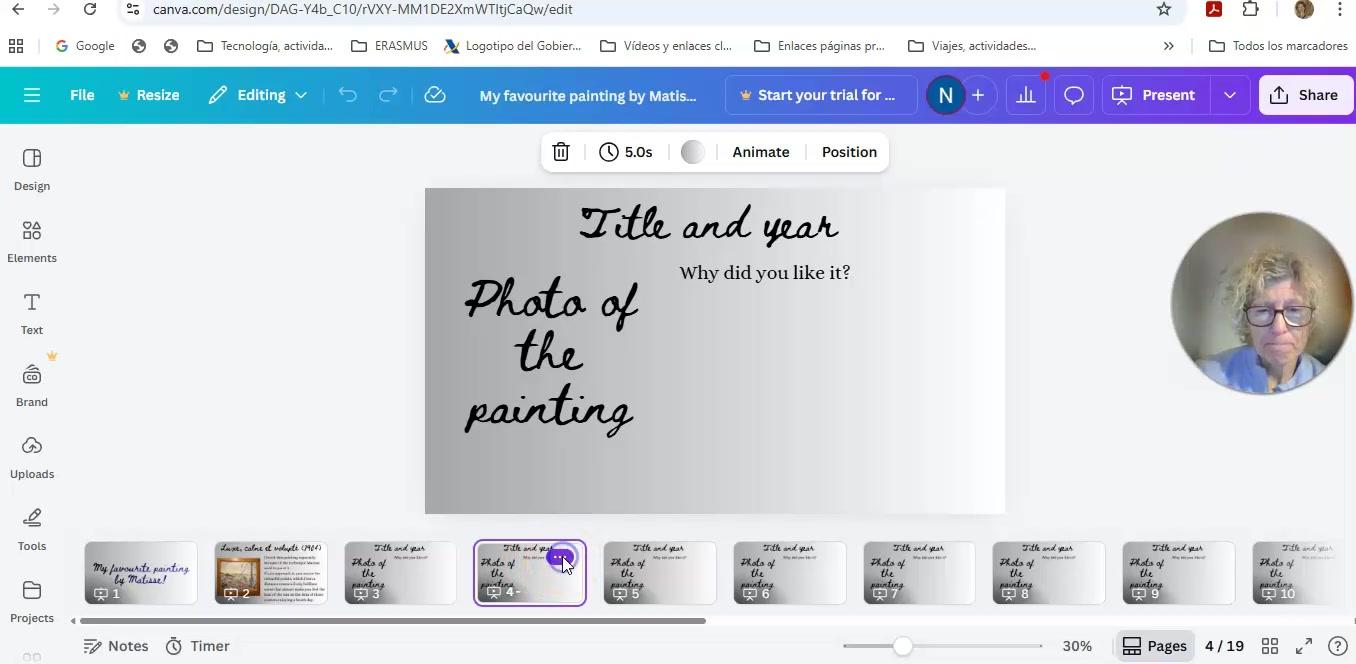Open page 4 more options button
The width and height of the screenshot is (1356, 664).
(x=559, y=558)
